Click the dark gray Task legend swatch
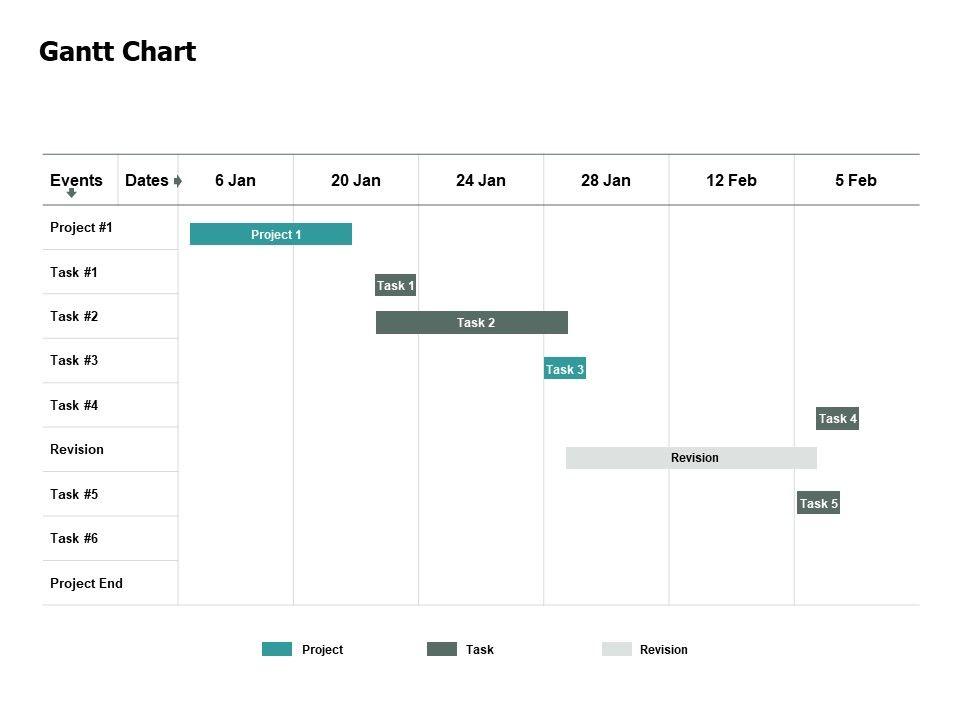 pyautogui.click(x=441, y=650)
